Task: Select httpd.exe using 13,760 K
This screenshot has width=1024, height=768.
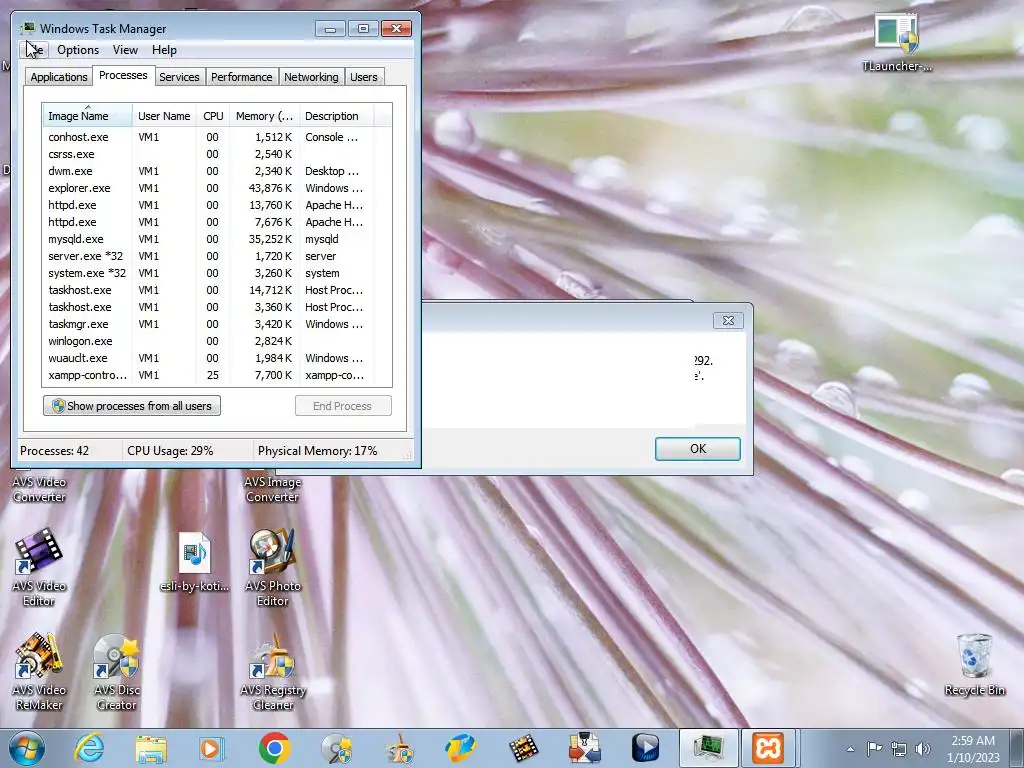Action: click(217, 205)
